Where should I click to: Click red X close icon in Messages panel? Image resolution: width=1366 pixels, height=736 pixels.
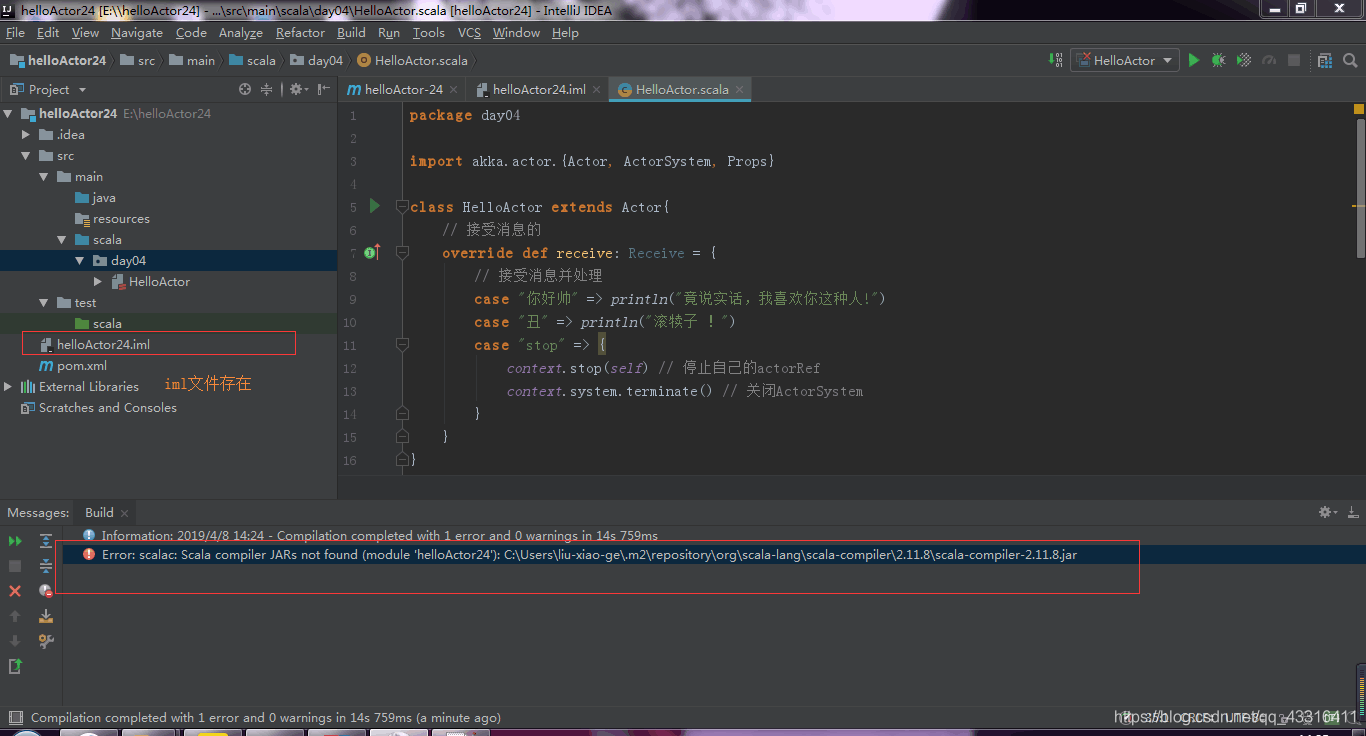click(15, 591)
